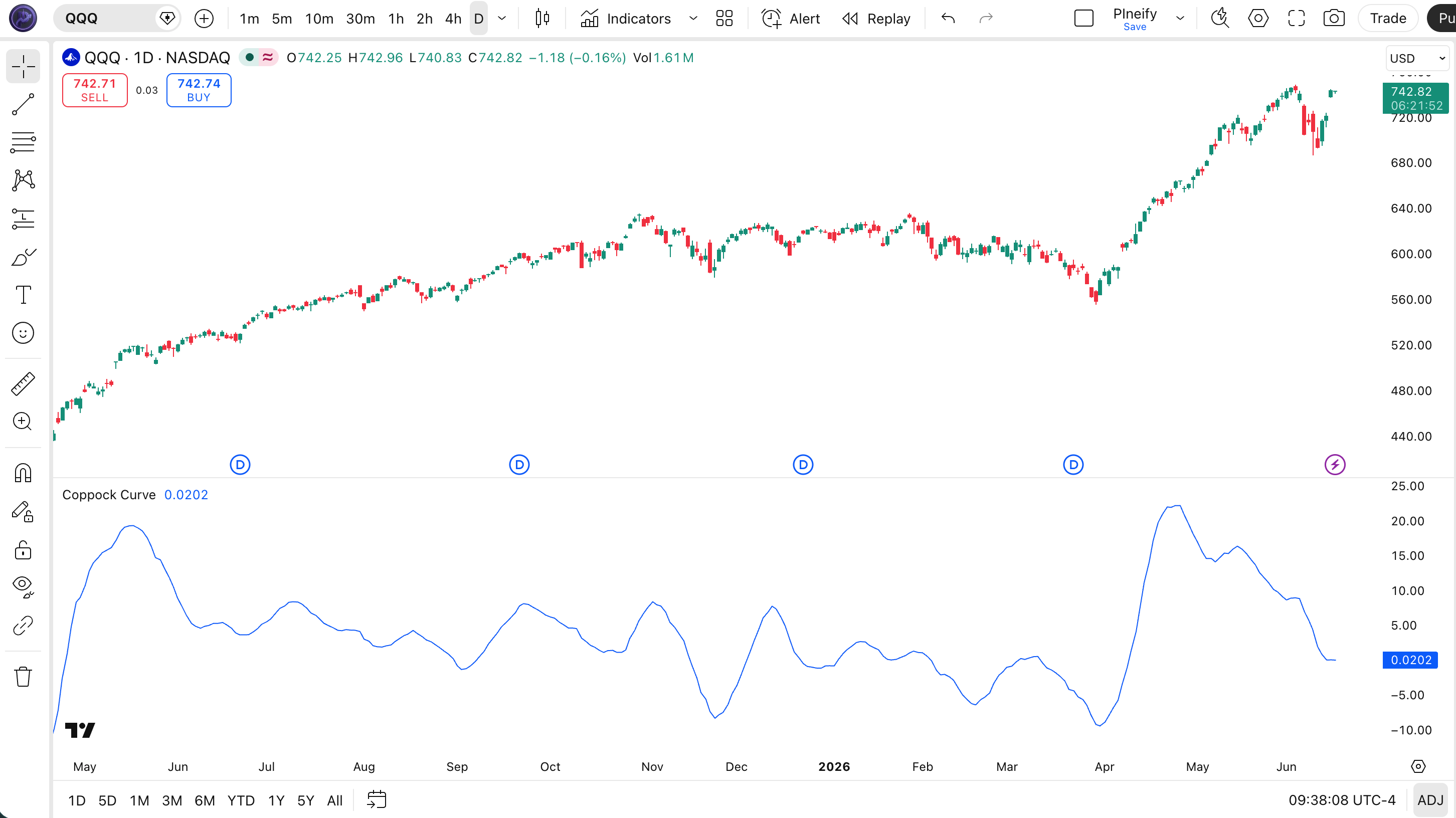Select the brush drawing tool

click(23, 257)
